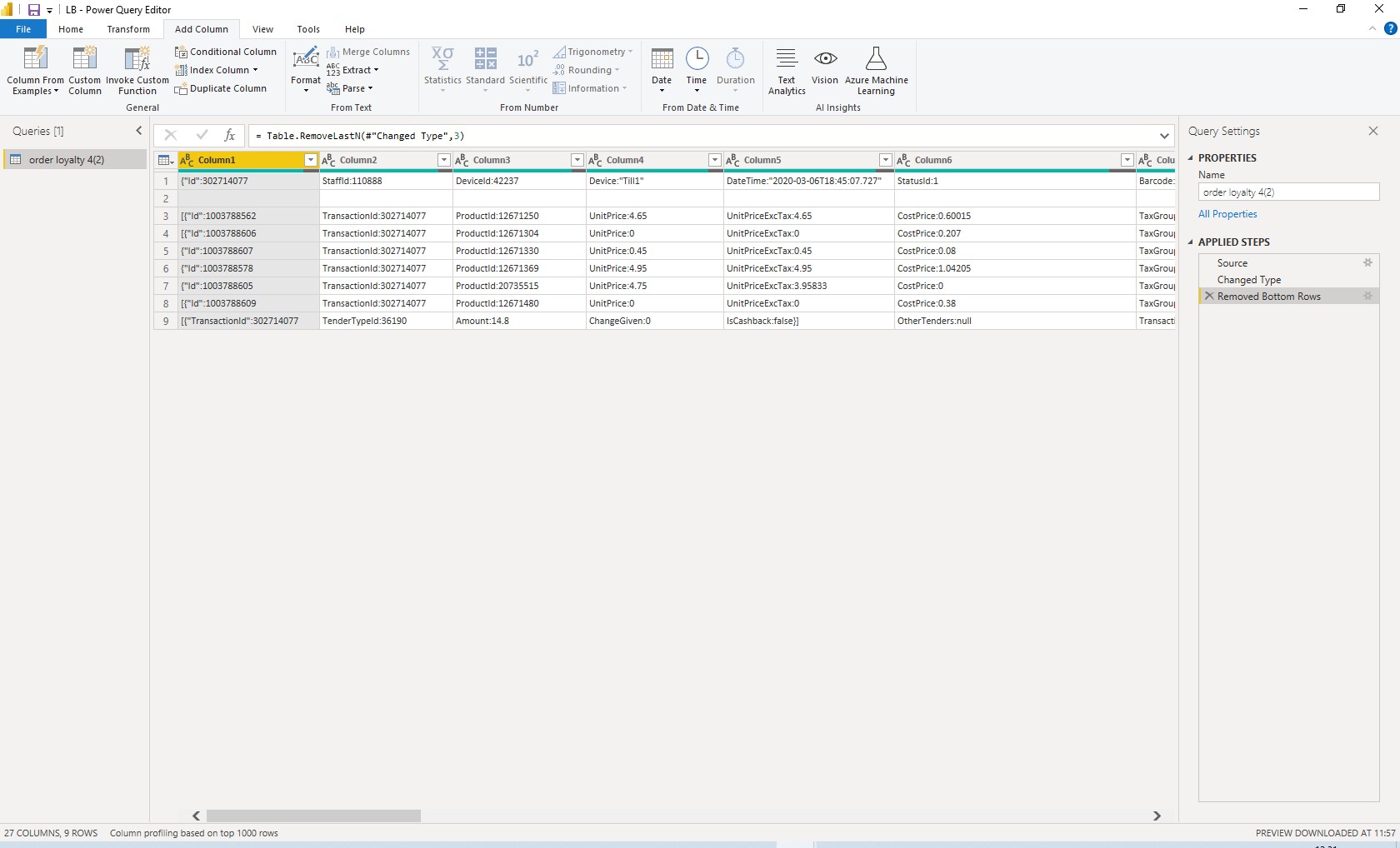This screenshot has width=1400, height=848.
Task: Collapse the ribbon with caret
Action: click(1372, 28)
